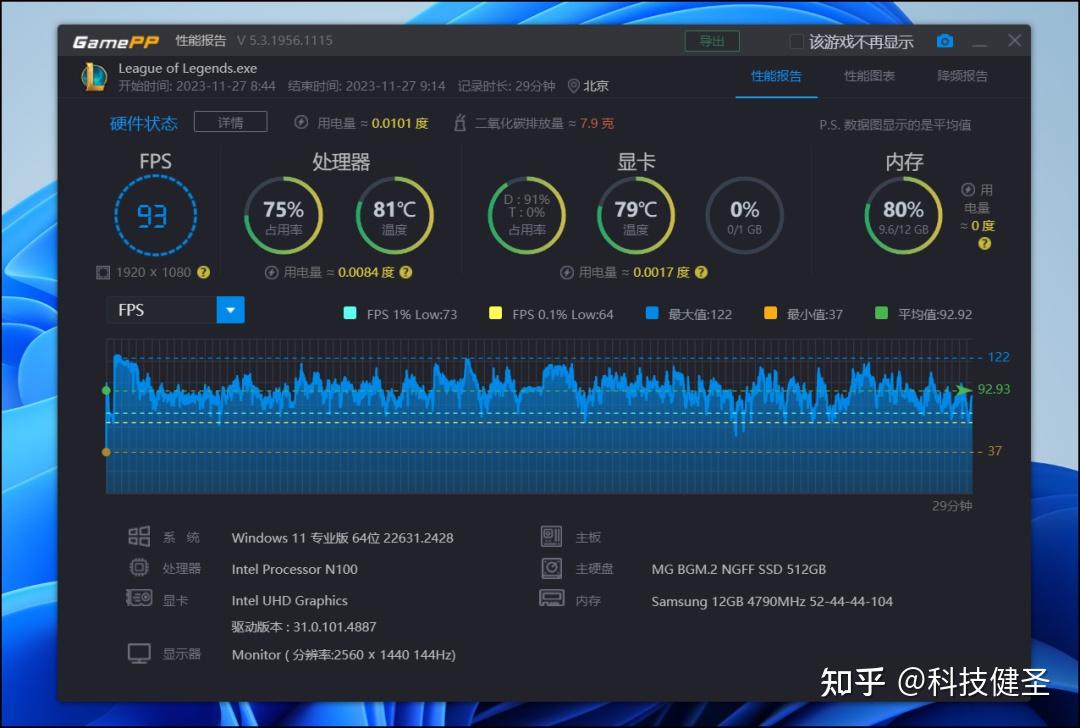
Task: Click the processor 75% usage gauge
Action: 284,216
